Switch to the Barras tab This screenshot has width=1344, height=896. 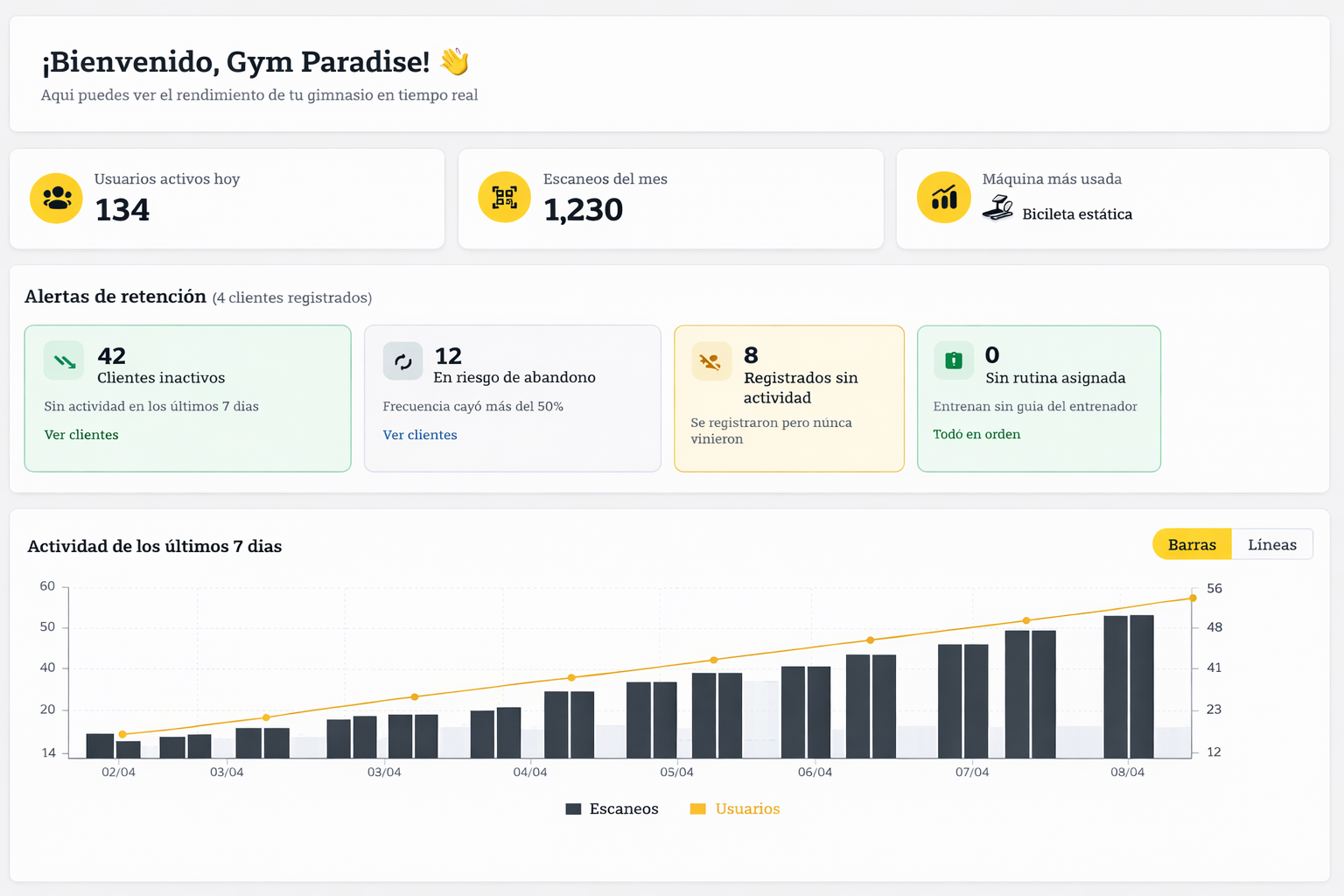pos(1191,543)
